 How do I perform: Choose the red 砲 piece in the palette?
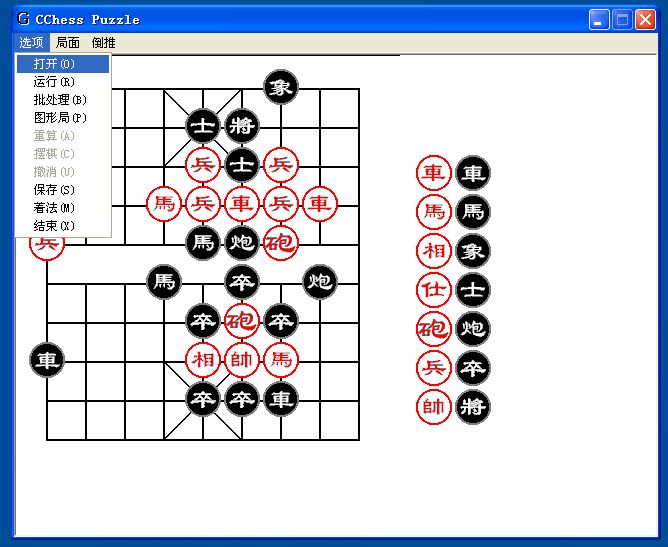coord(433,329)
